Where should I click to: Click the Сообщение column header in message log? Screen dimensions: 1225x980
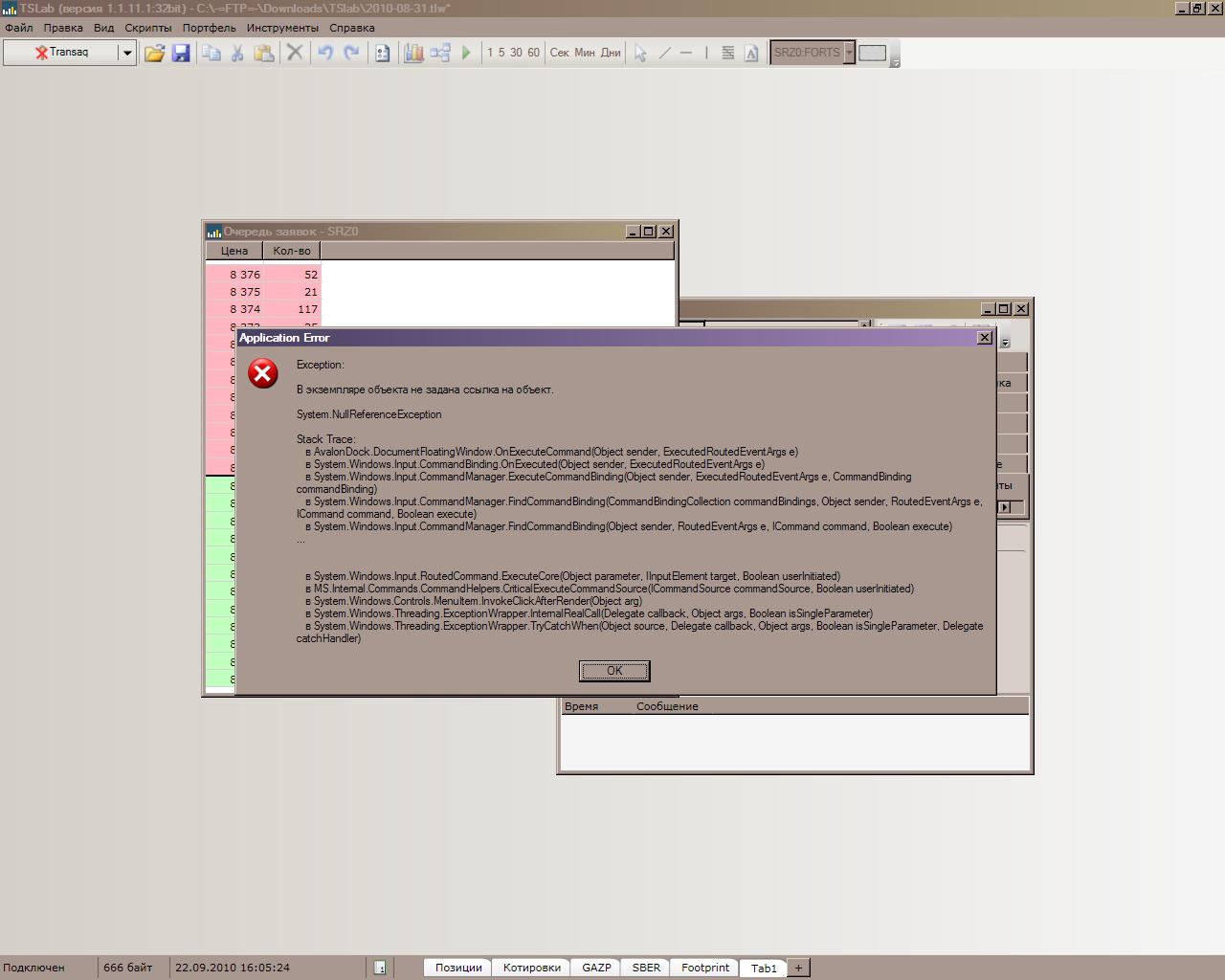click(x=667, y=706)
